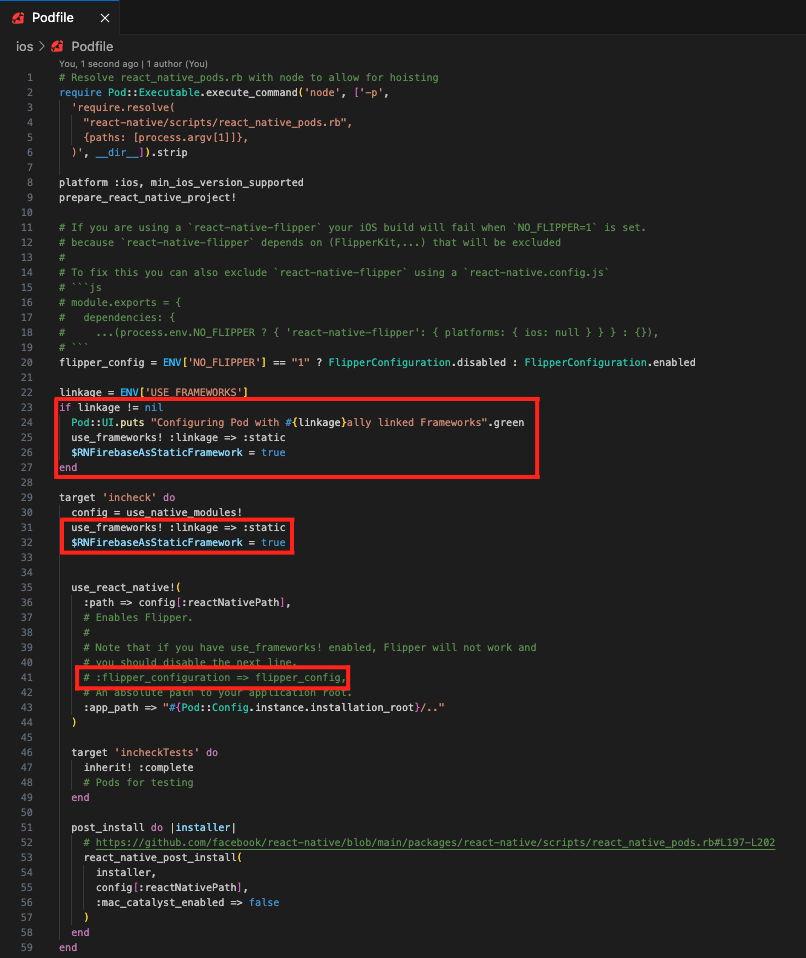The image size is (806, 958).
Task: Click line number 23 in the gutter
Action: click(27, 407)
